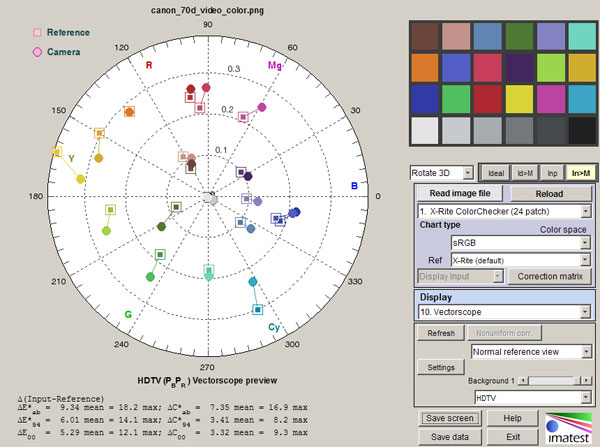Image resolution: width=600 pixels, height=447 pixels.
Task: Click the Reload button
Action: [x=549, y=194]
